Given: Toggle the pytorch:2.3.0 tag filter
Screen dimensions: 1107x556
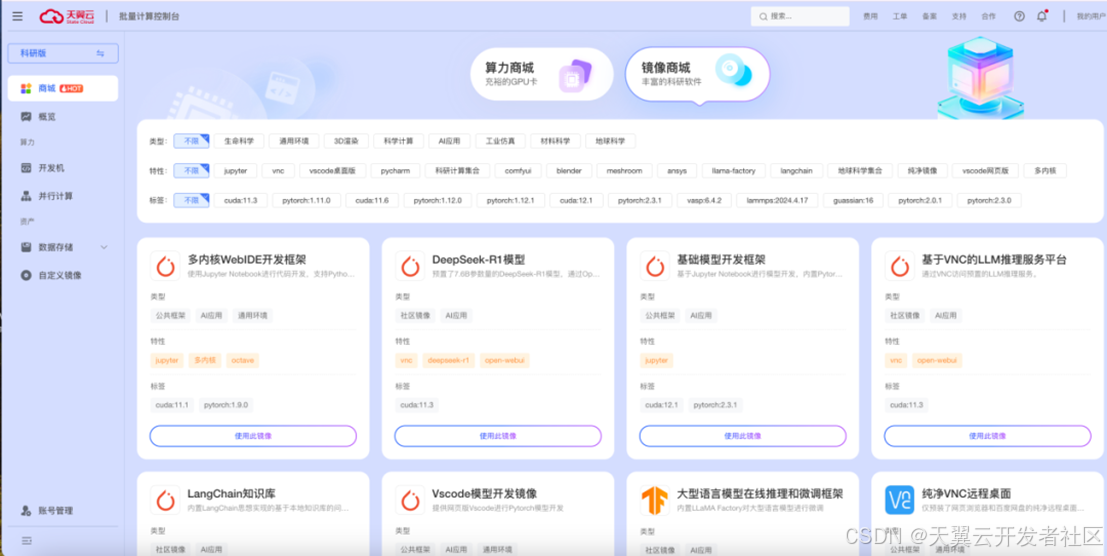Looking at the screenshot, I should [x=988, y=200].
